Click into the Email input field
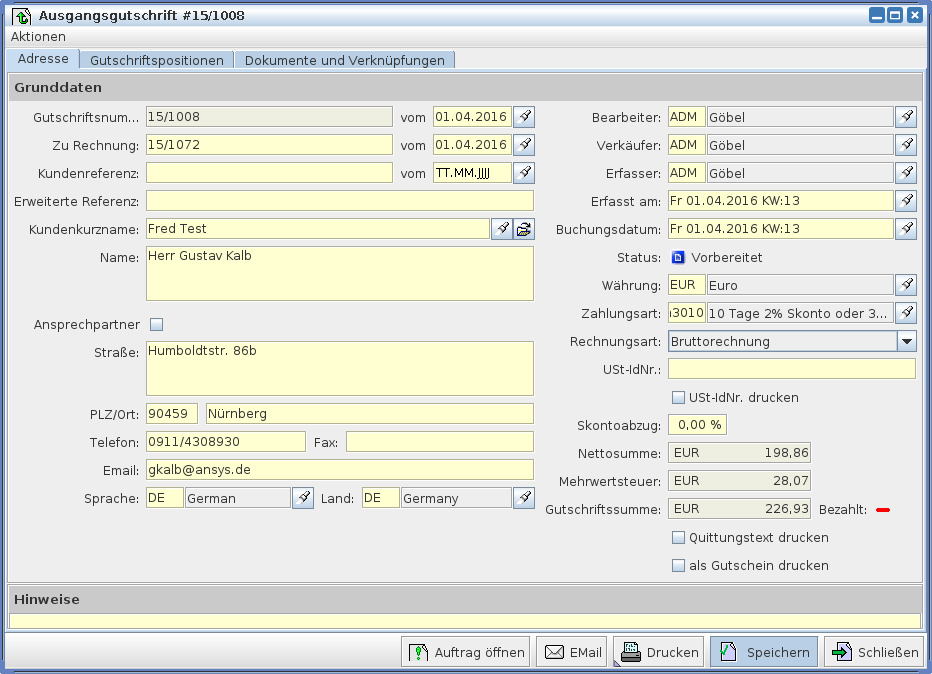This screenshot has height=674, width=932. [339, 470]
